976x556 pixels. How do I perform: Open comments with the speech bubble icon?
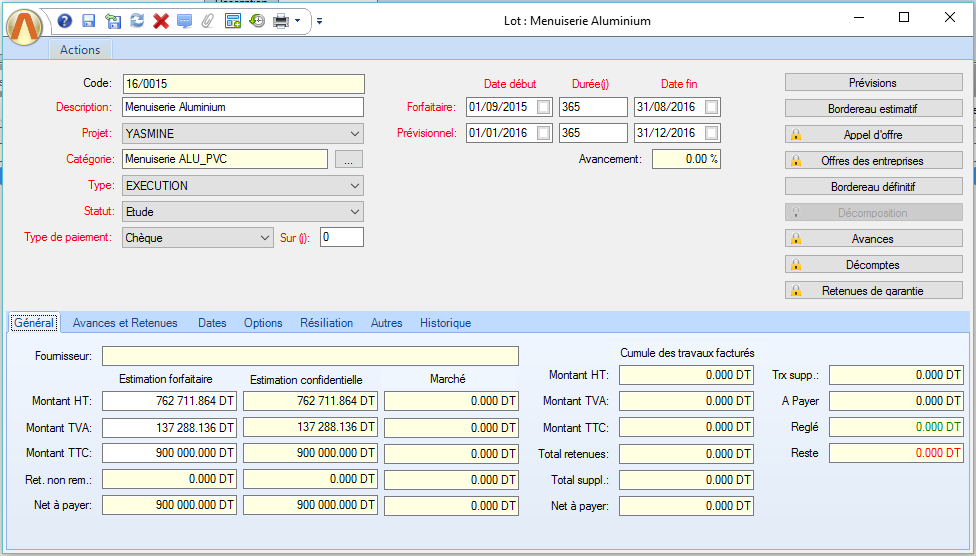(x=184, y=21)
